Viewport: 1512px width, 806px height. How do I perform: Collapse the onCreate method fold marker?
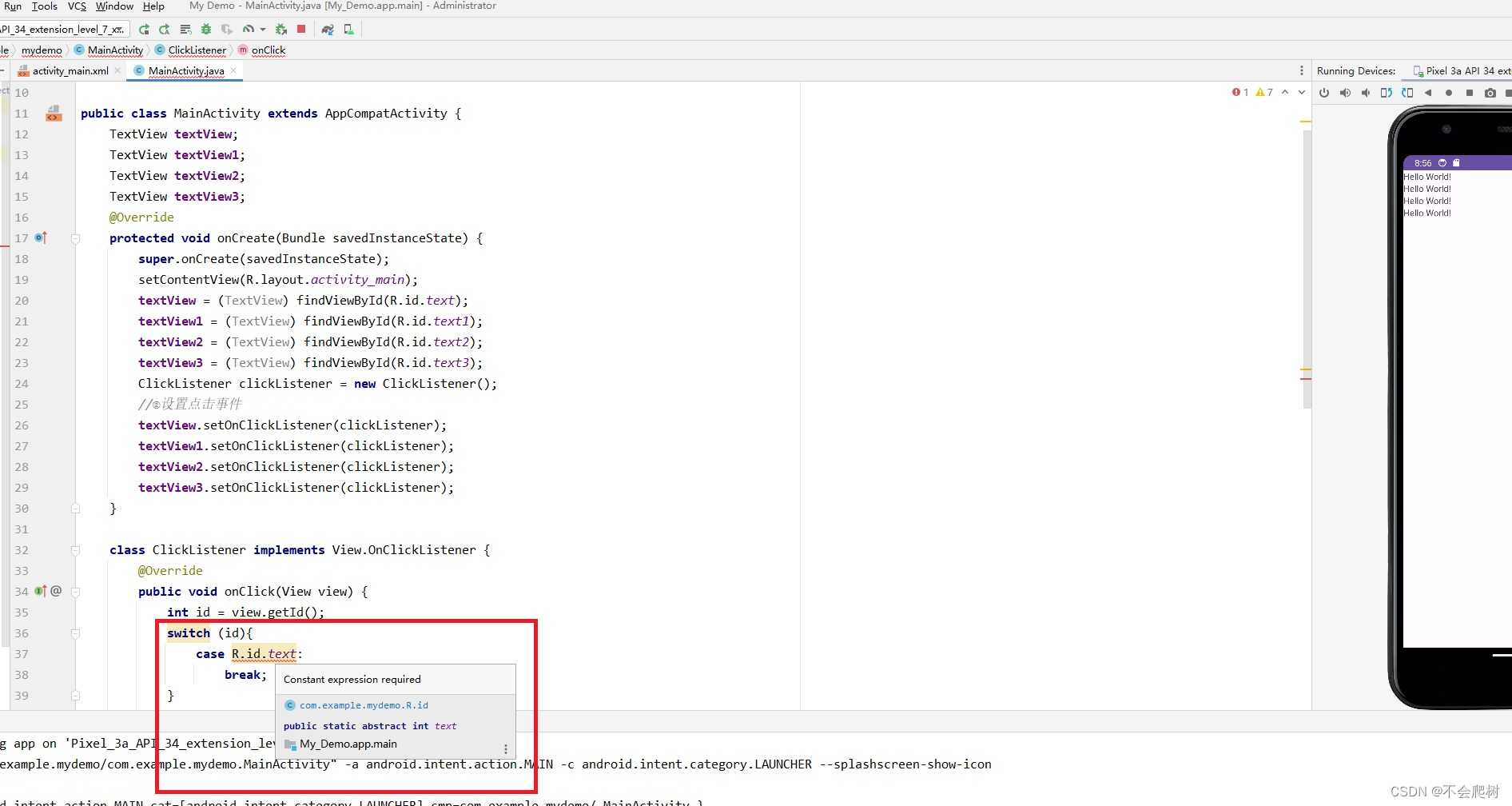tap(75, 238)
